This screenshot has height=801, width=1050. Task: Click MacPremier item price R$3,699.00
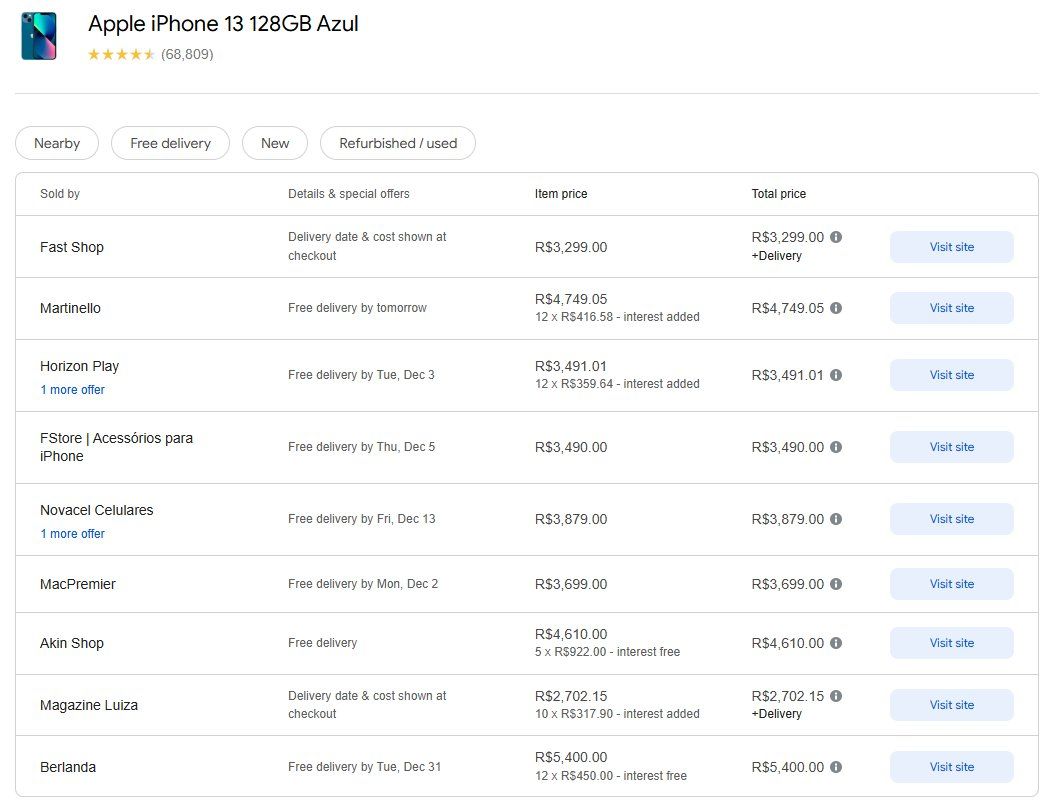tap(571, 584)
